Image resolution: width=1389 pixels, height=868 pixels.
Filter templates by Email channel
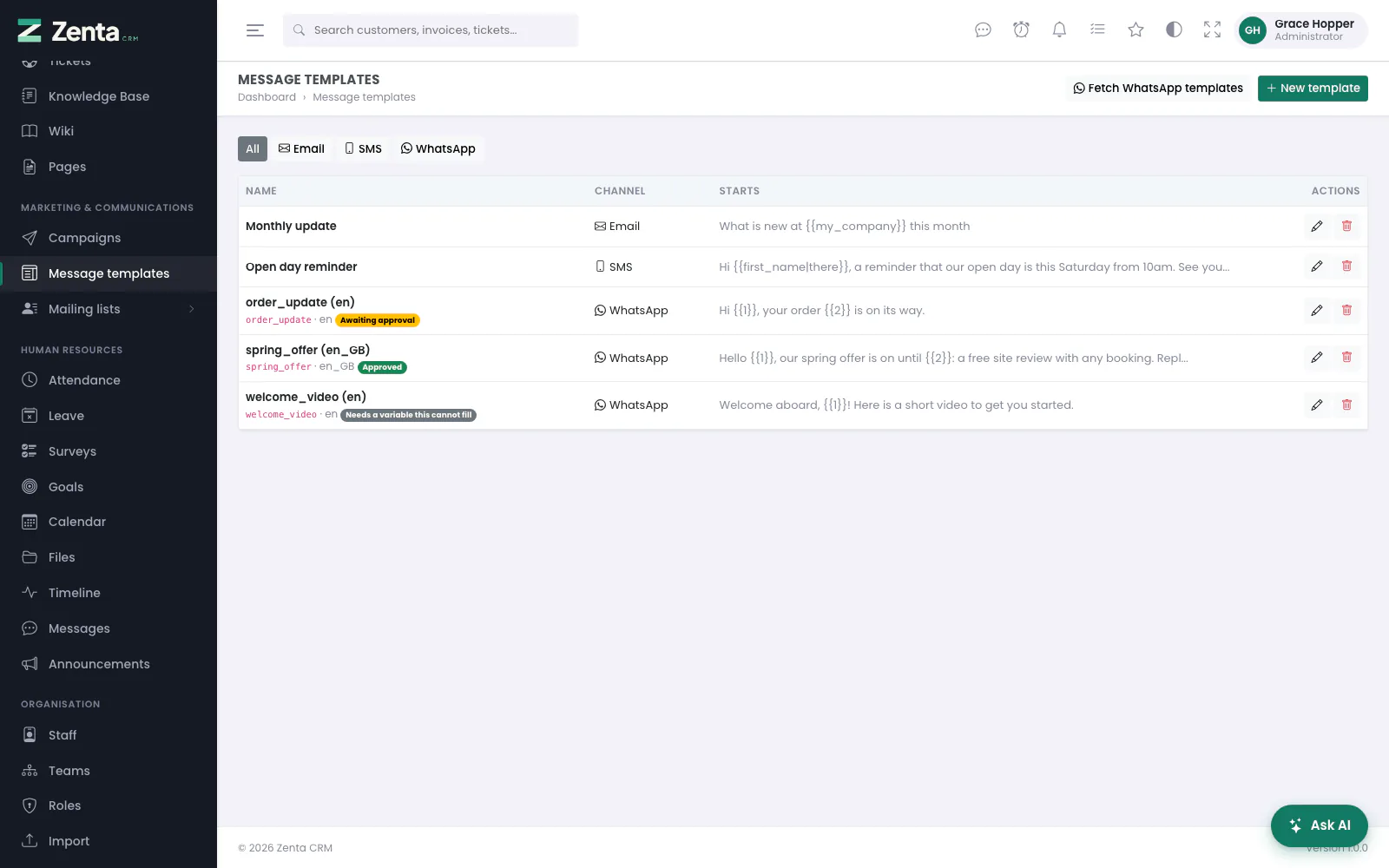[x=301, y=149]
